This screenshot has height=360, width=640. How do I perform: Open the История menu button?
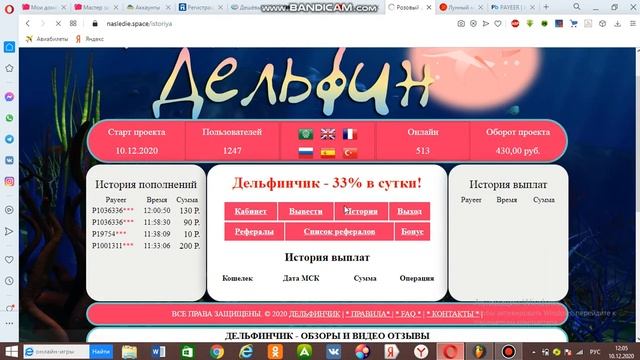361,211
